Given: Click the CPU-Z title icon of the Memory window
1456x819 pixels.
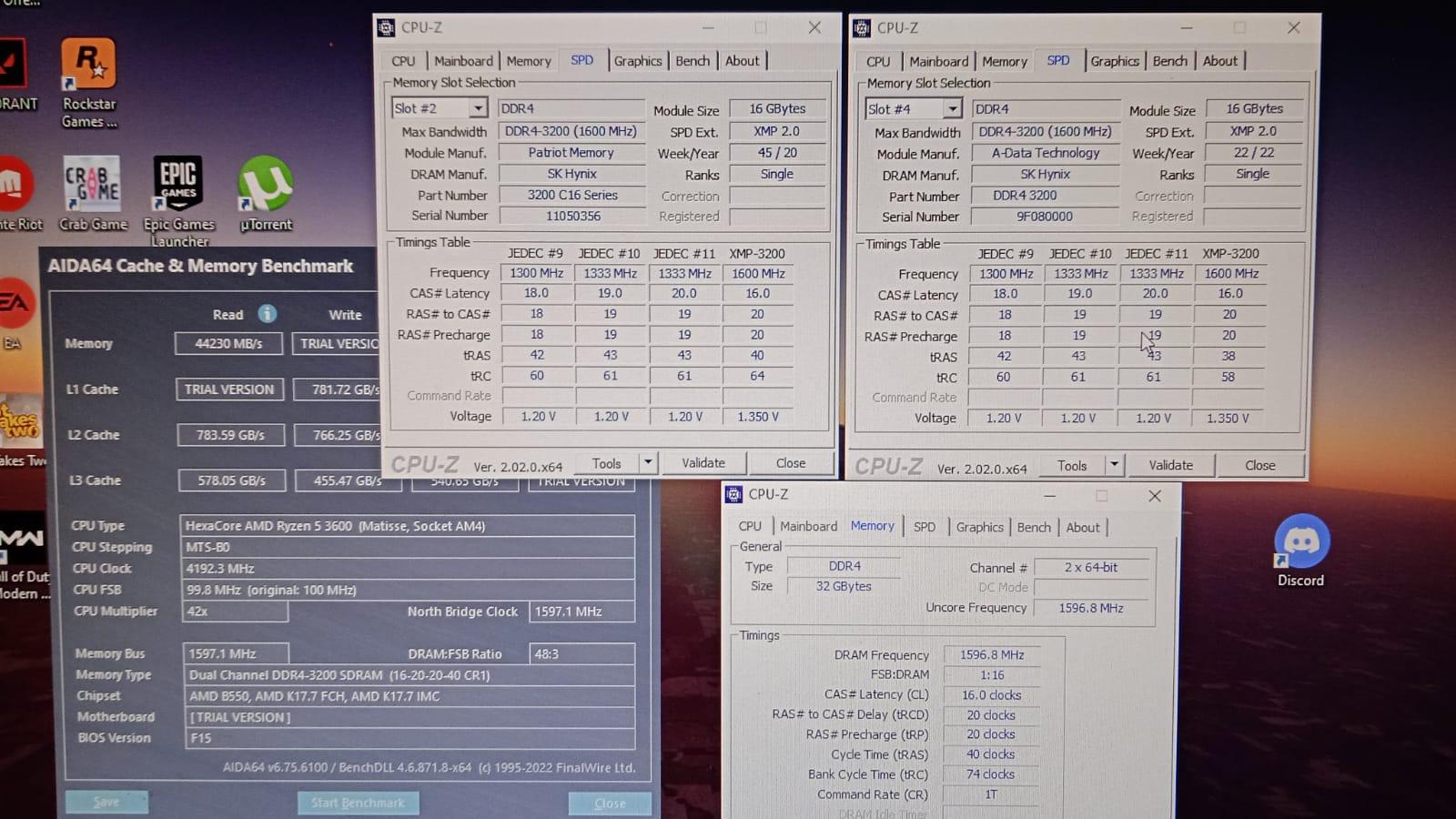Looking at the screenshot, I should (x=733, y=494).
